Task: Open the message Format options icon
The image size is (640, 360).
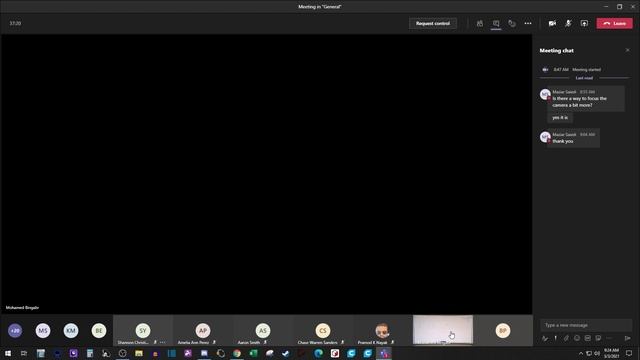Action: [x=545, y=338]
